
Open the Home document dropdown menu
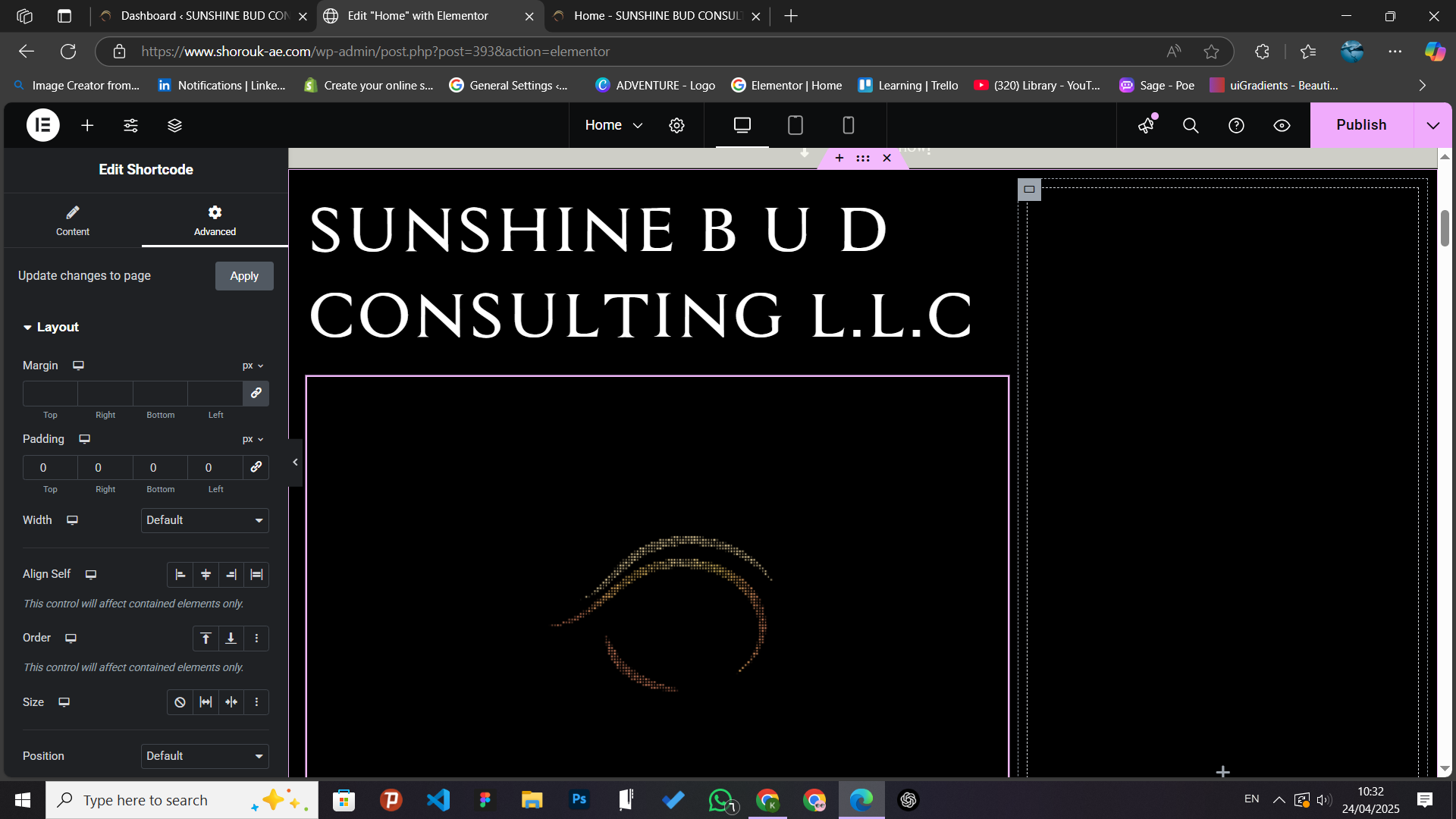613,125
